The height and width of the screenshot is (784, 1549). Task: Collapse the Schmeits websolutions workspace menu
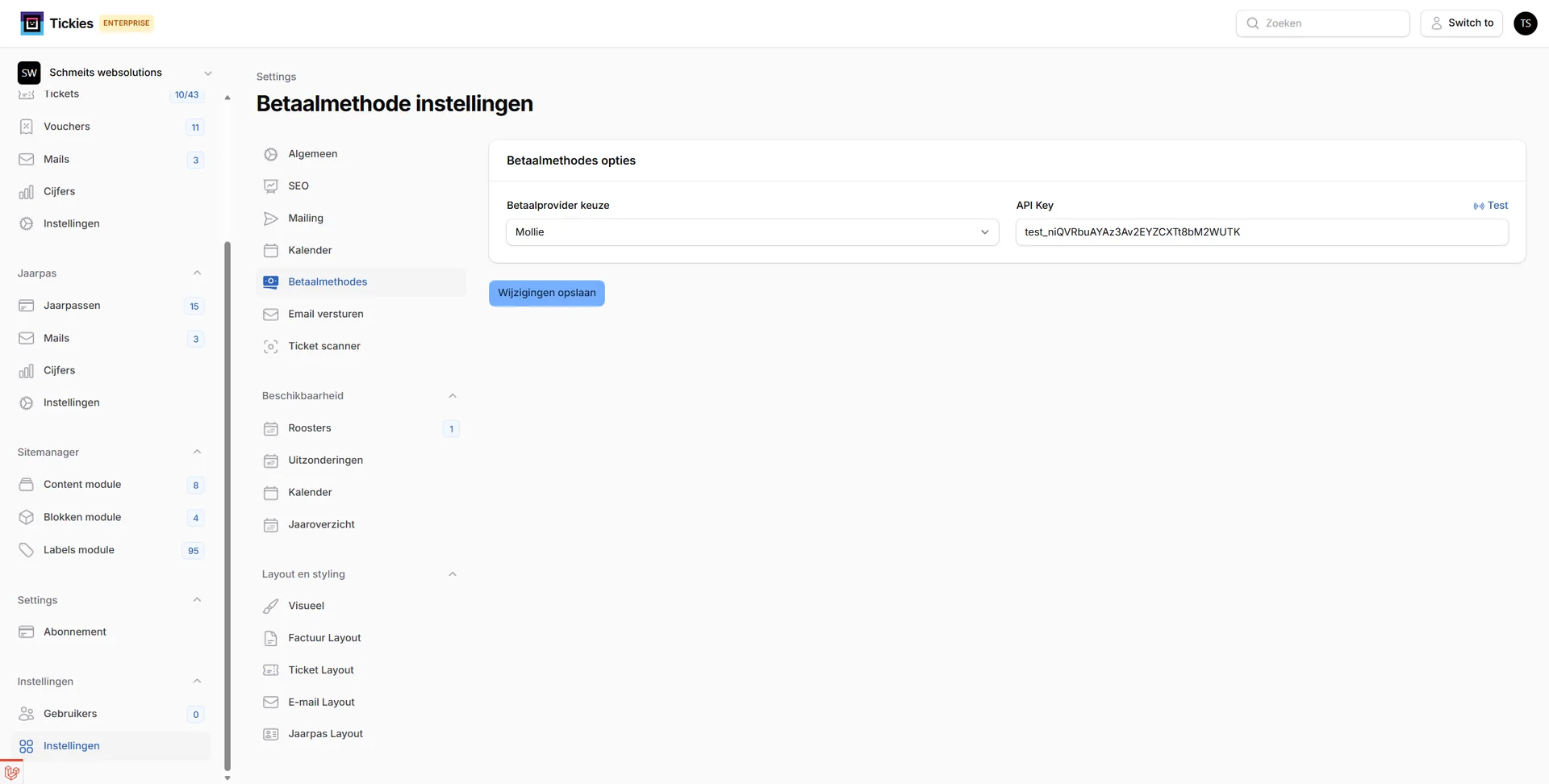(208, 73)
